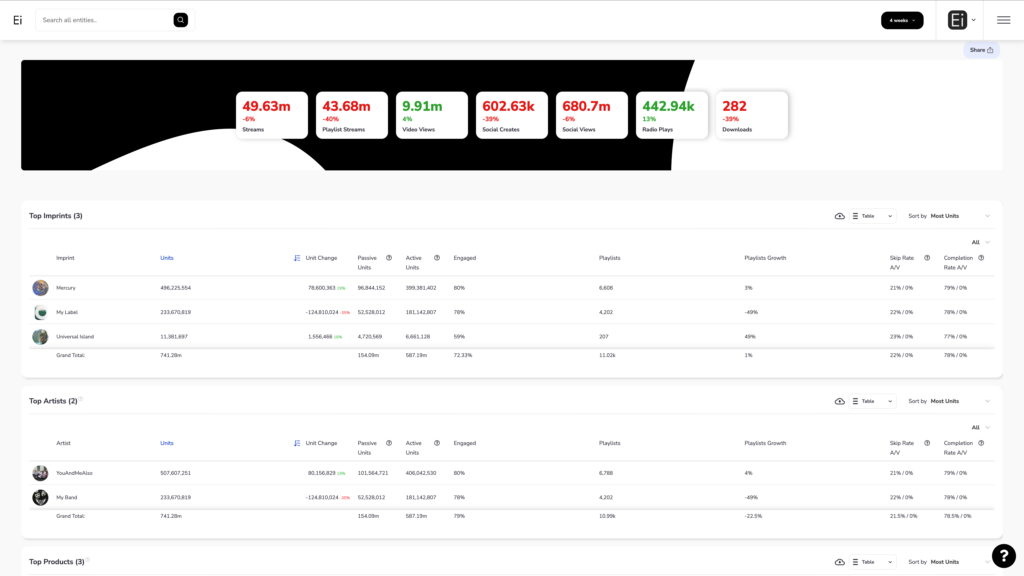Click the search magnifier button
Viewport: 1024px width, 576px height.
coord(180,20)
